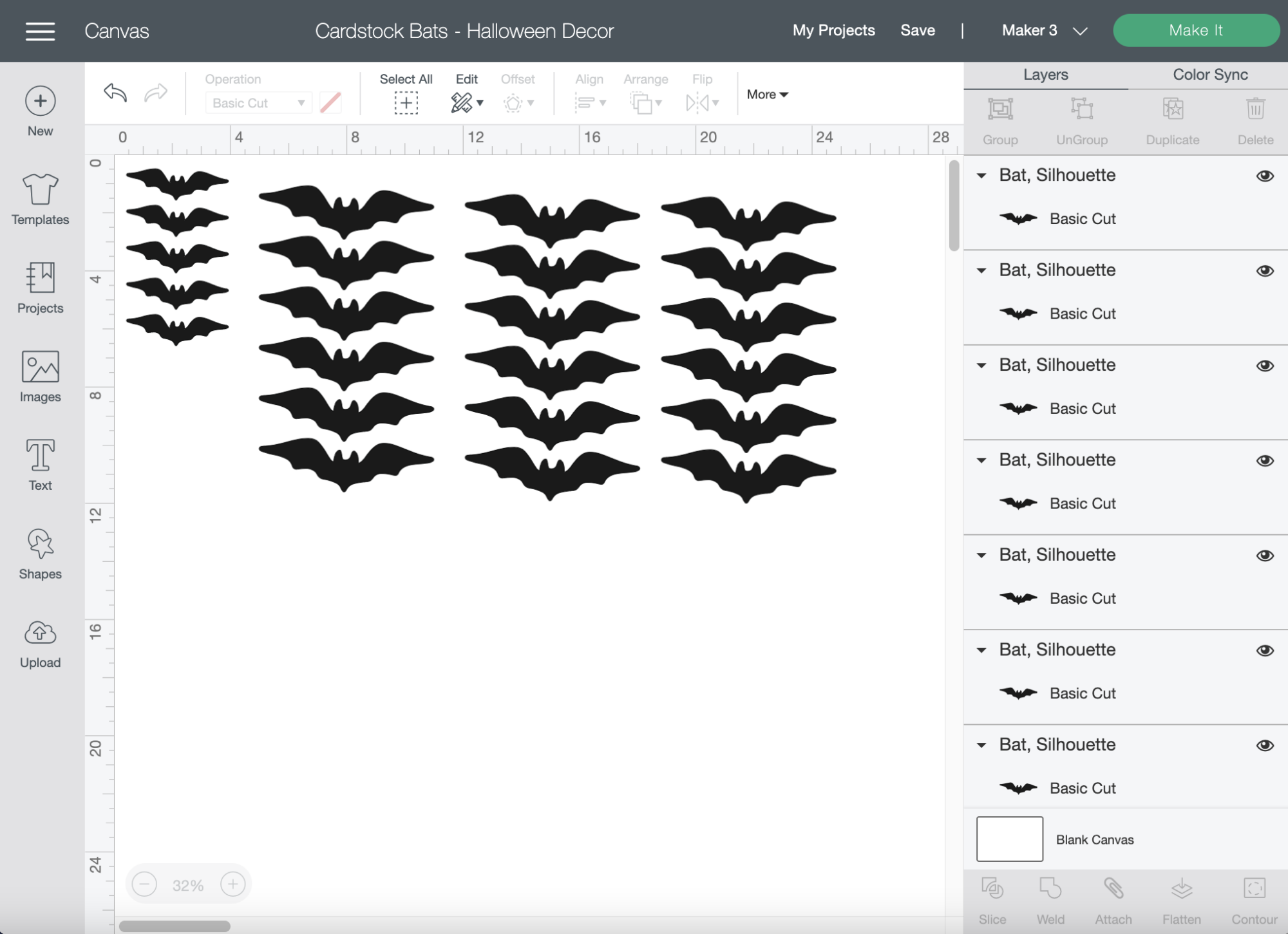The image size is (1288, 934).
Task: Select the Layers tab
Action: [1045, 75]
